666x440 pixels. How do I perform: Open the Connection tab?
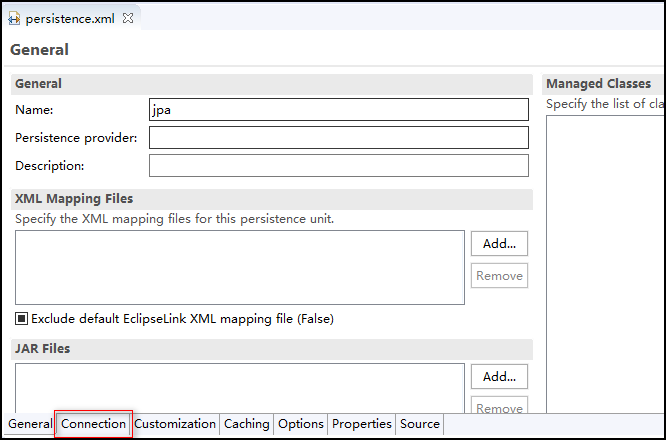pos(93,424)
